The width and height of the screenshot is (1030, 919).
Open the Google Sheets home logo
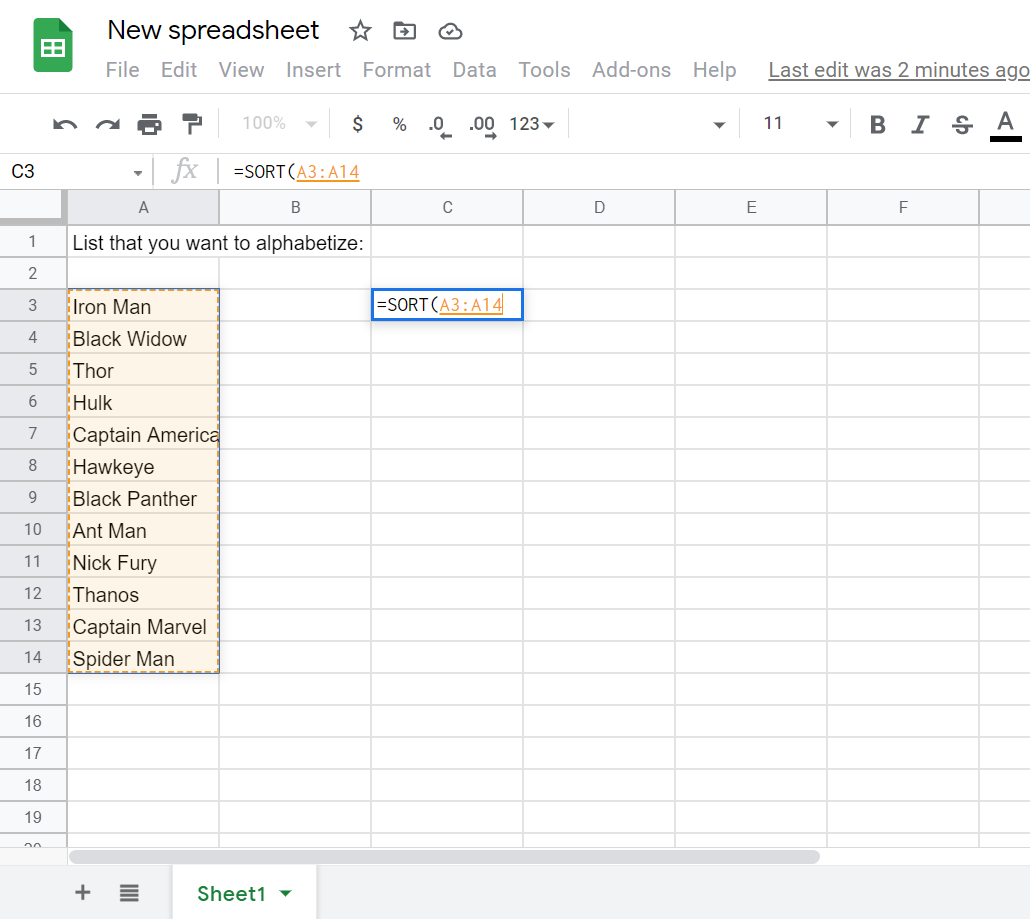53,45
